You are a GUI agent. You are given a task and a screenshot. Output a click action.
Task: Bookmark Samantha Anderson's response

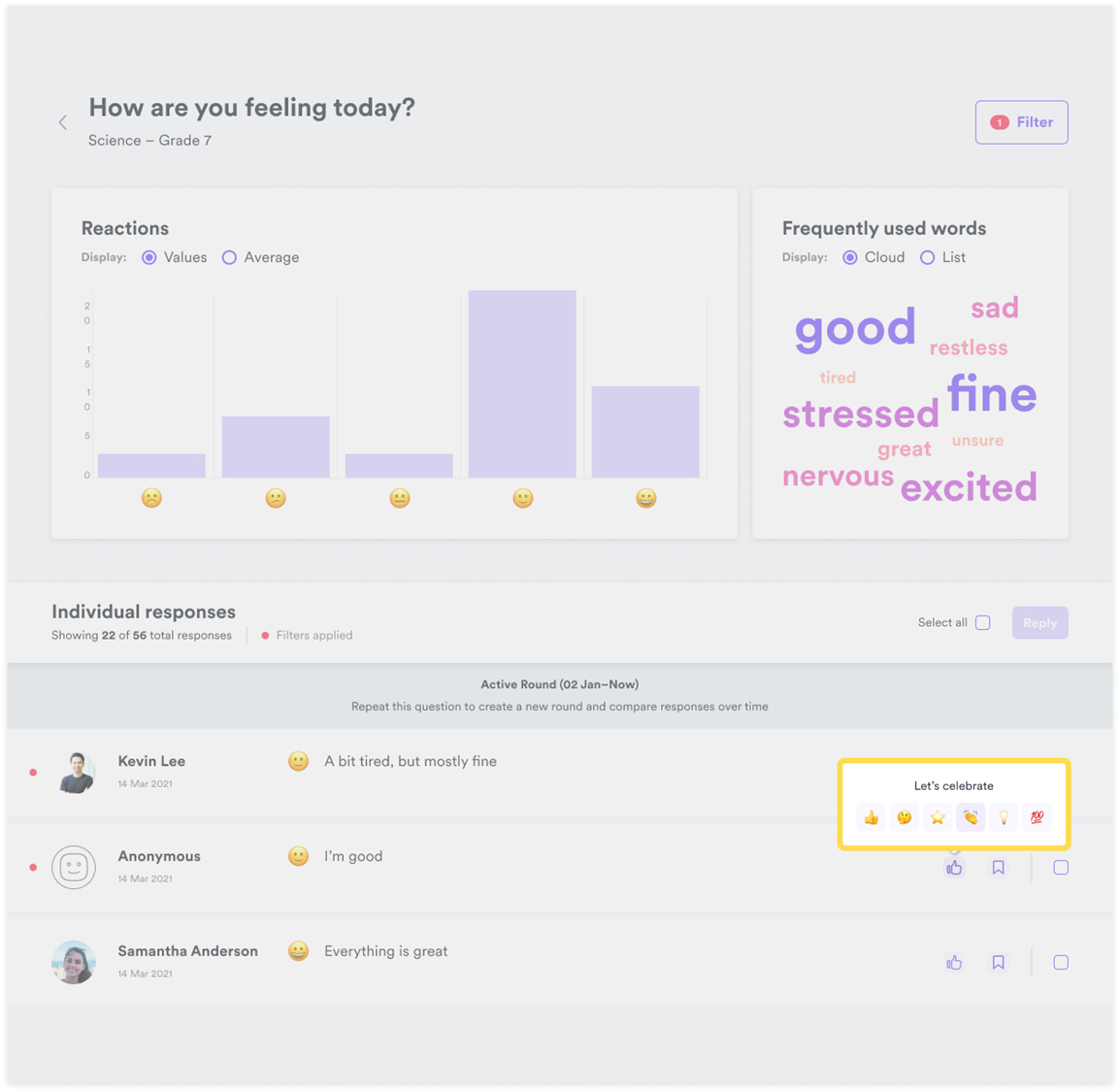pos(998,963)
